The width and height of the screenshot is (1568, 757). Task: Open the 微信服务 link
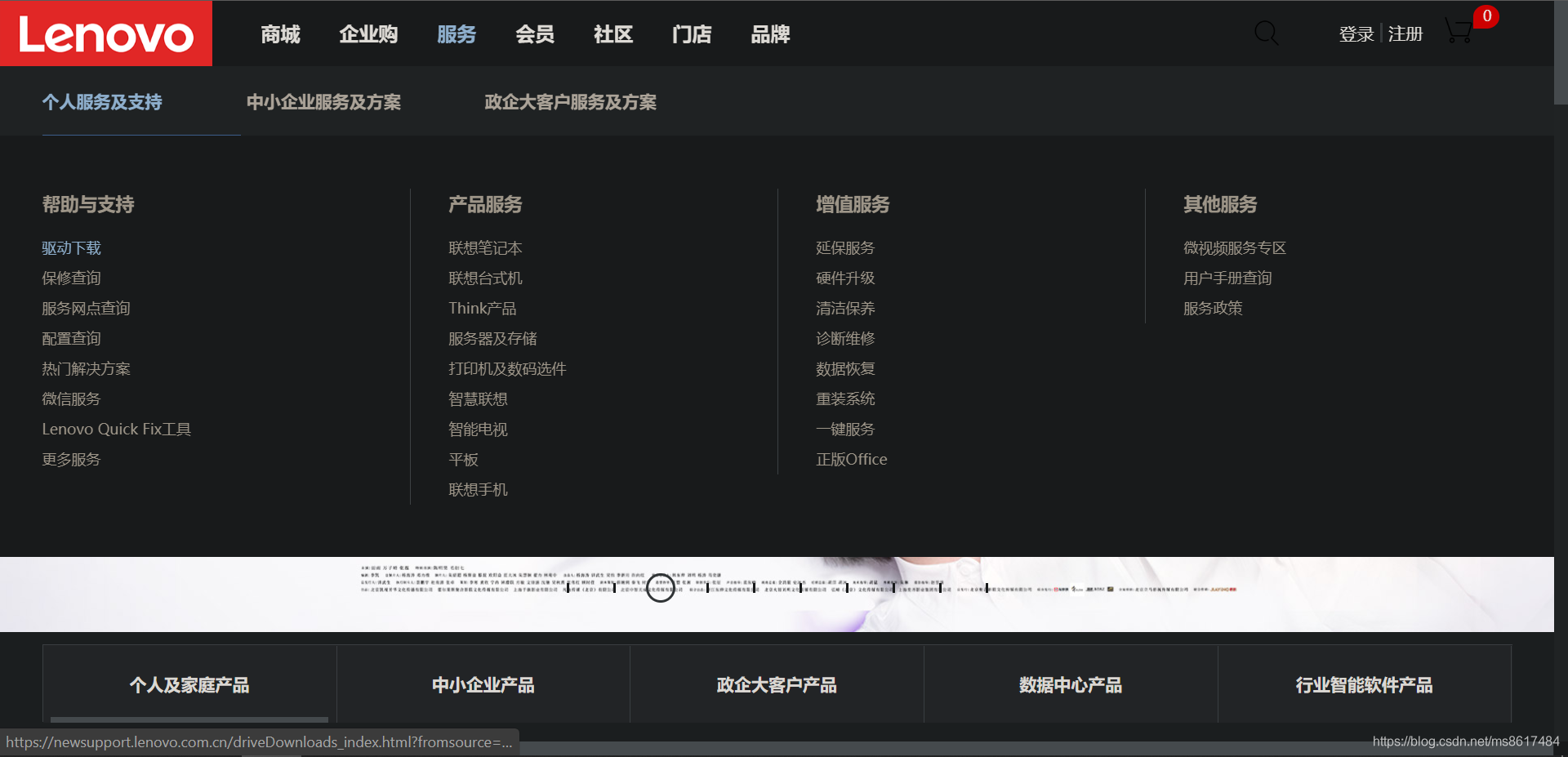72,399
